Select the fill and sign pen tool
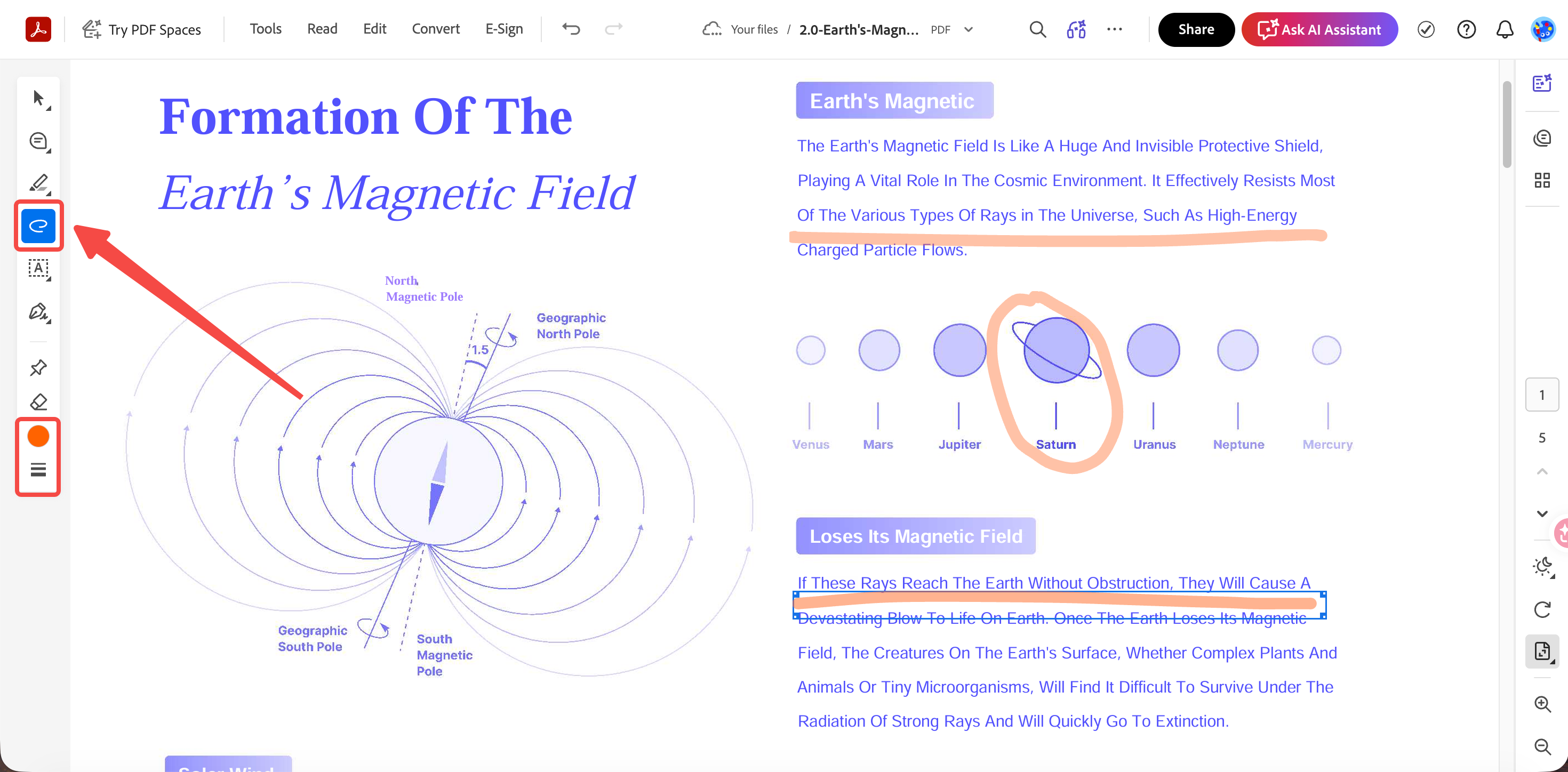The height and width of the screenshot is (772, 1568). point(39,311)
